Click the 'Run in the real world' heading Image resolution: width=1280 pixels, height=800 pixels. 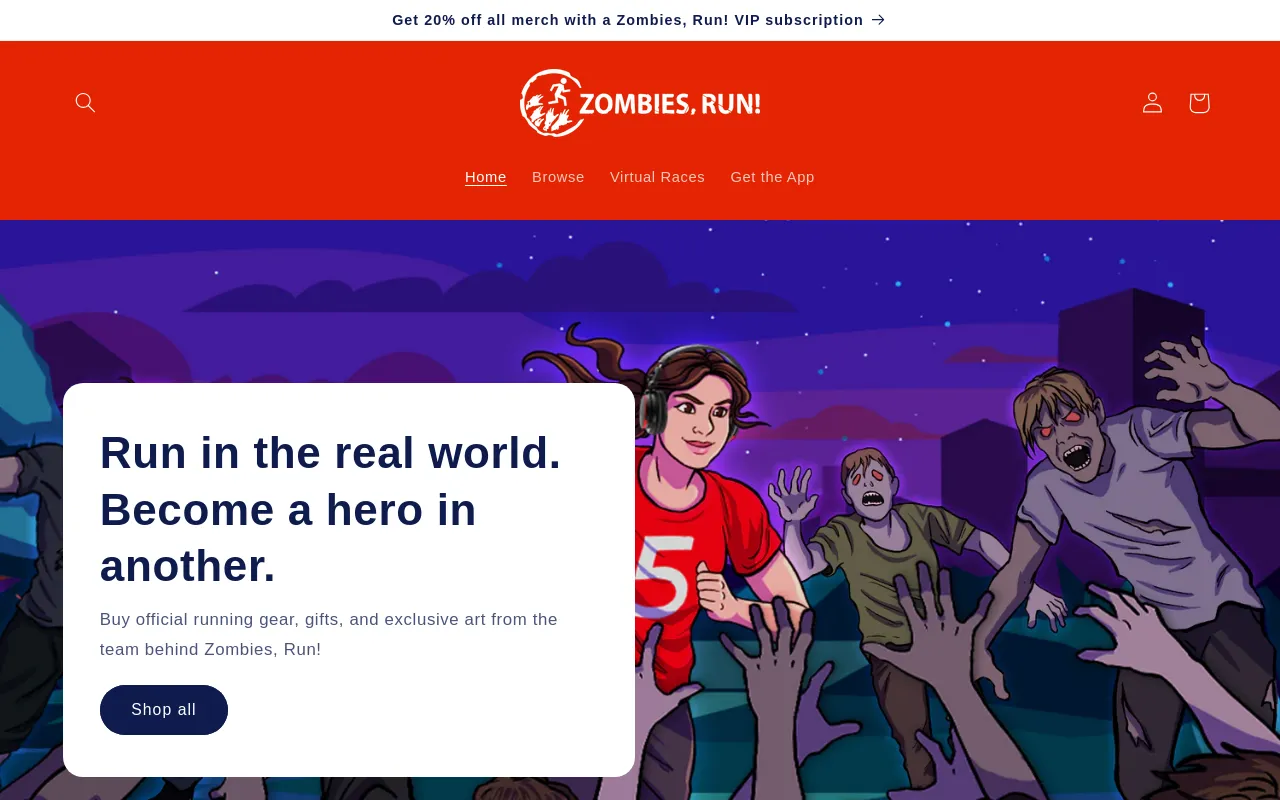[x=331, y=509]
